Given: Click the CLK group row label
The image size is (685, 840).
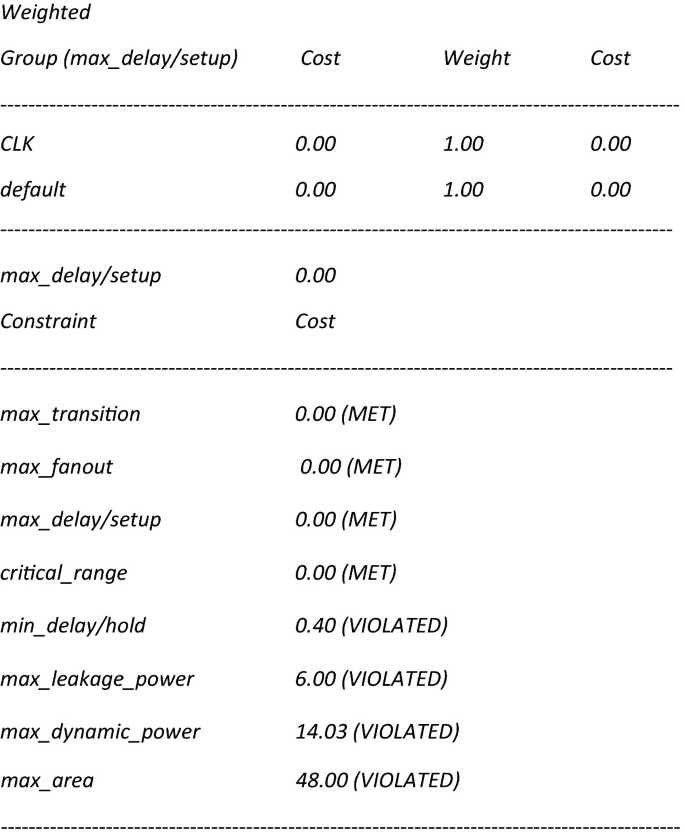Looking at the screenshot, I should pyautogui.click(x=17, y=144).
